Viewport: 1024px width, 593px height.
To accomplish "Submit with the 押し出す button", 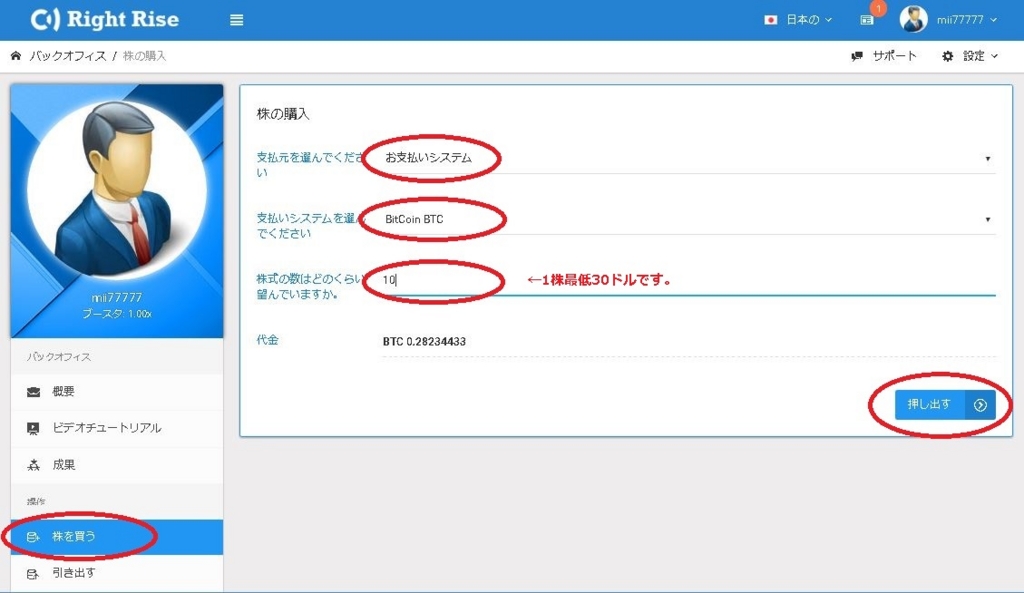I will point(945,405).
